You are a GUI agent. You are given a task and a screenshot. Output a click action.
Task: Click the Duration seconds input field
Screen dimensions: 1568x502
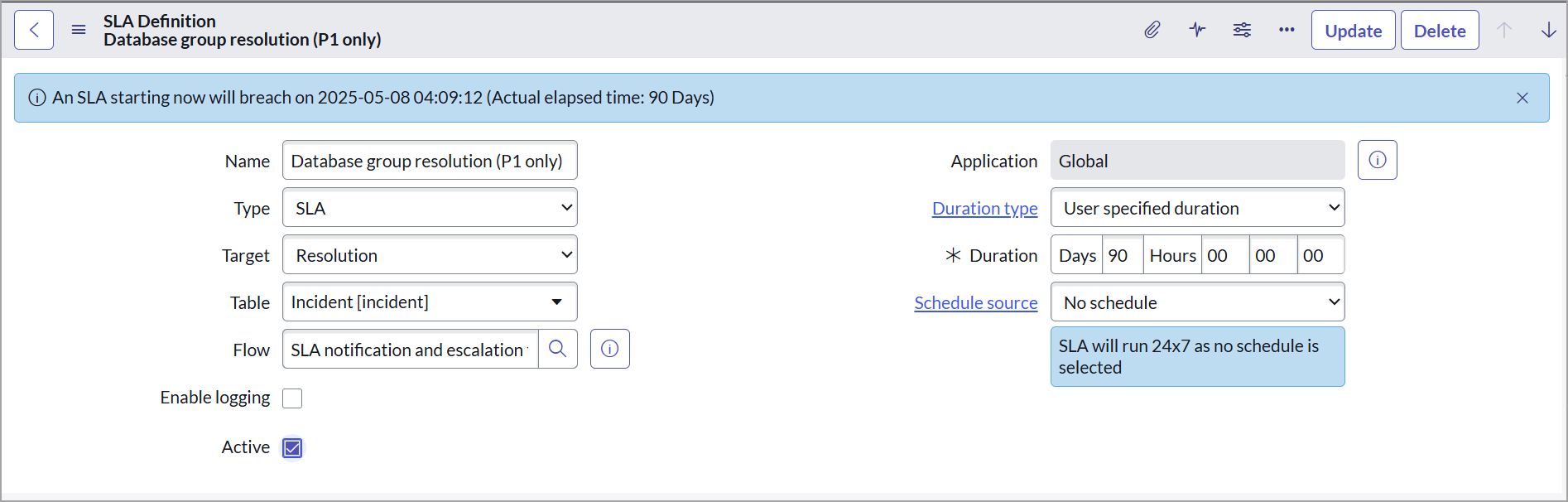(x=1320, y=255)
